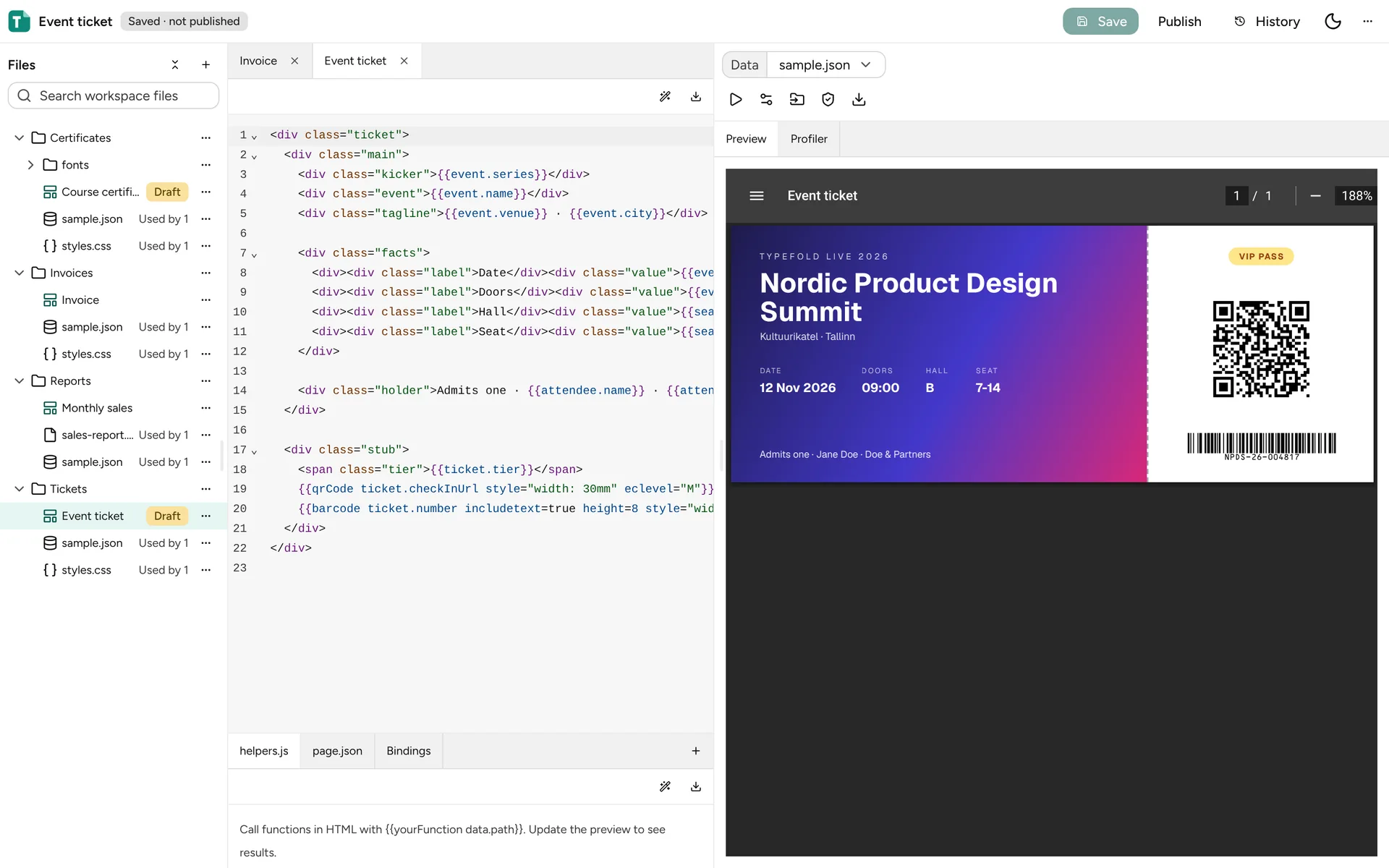The height and width of the screenshot is (868, 1389).
Task: Collapse all folders in Files panel
Action: point(175,65)
